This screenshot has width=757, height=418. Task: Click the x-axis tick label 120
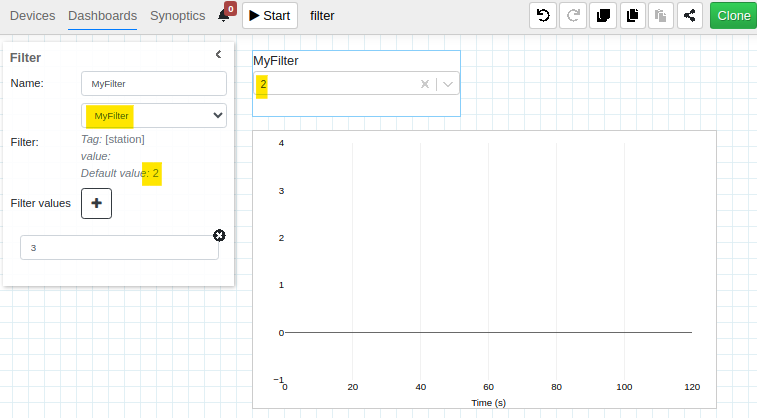click(692, 387)
